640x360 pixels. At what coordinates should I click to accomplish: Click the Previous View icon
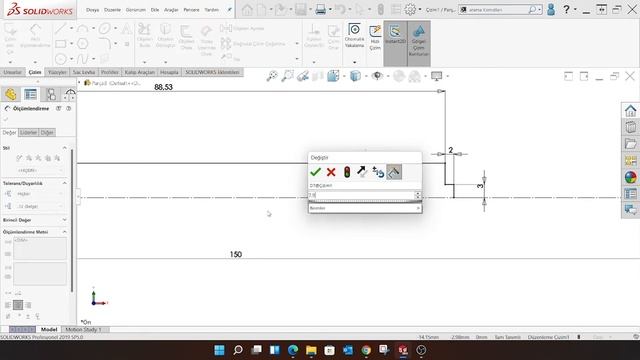tap(303, 76)
